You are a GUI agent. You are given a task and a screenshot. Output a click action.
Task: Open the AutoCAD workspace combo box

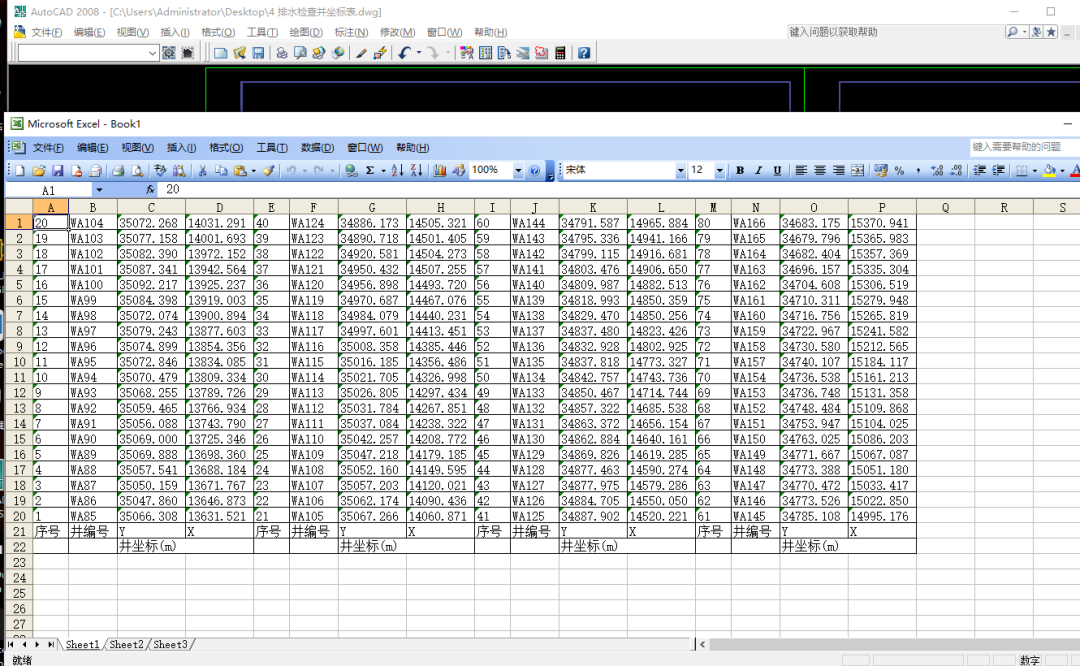tap(88, 53)
